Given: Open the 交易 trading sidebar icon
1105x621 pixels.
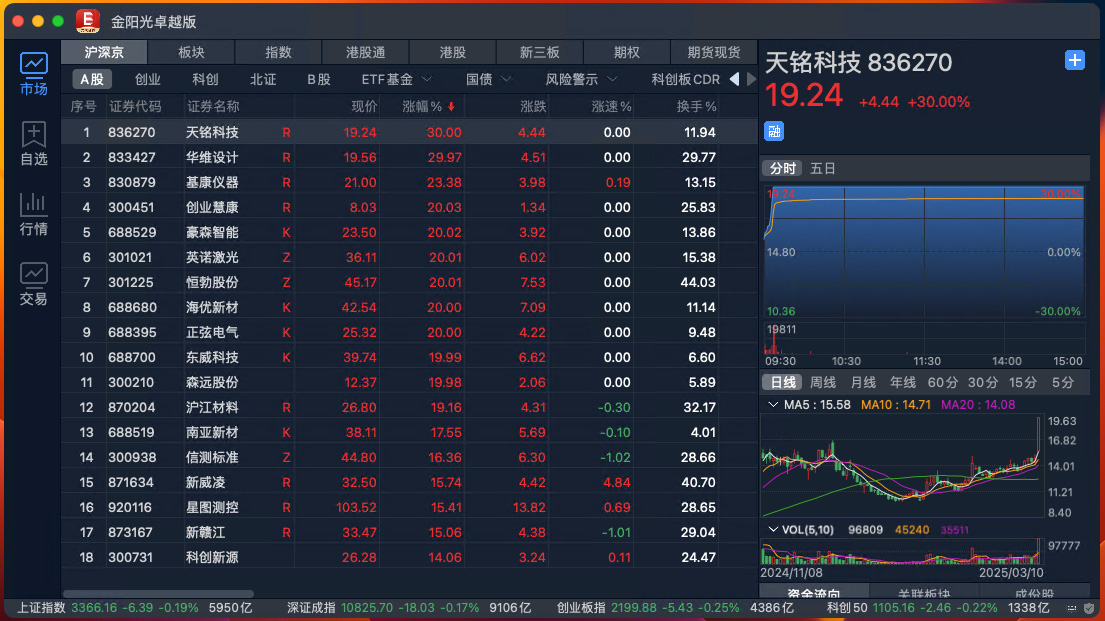Looking at the screenshot, I should pos(33,284).
